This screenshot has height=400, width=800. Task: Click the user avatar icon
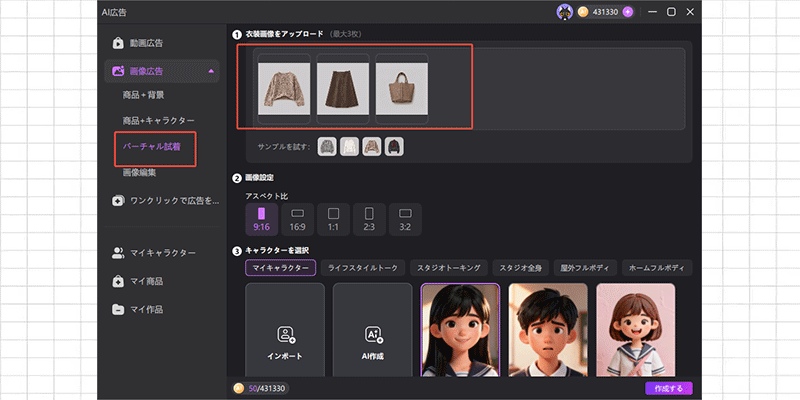point(565,12)
